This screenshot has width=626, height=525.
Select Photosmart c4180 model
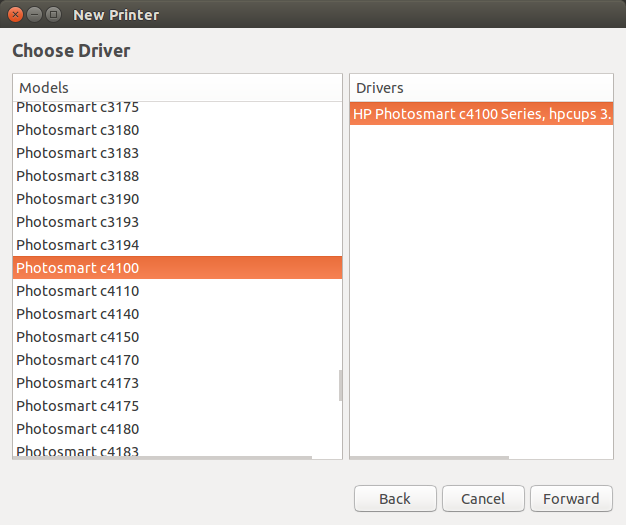[x=177, y=429]
